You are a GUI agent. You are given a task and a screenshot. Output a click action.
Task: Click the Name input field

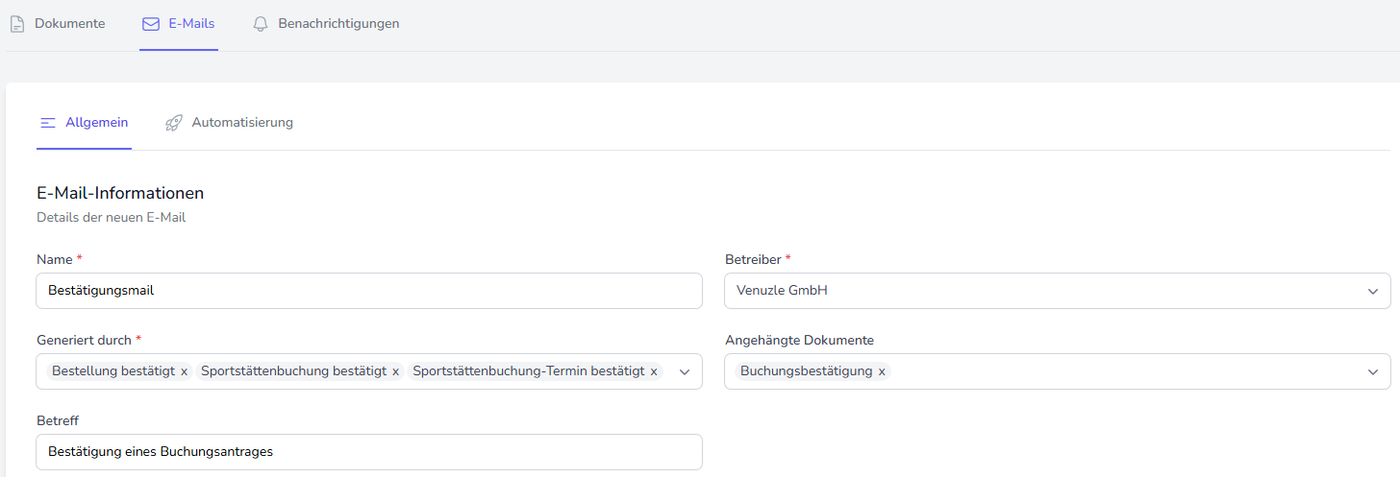click(369, 291)
